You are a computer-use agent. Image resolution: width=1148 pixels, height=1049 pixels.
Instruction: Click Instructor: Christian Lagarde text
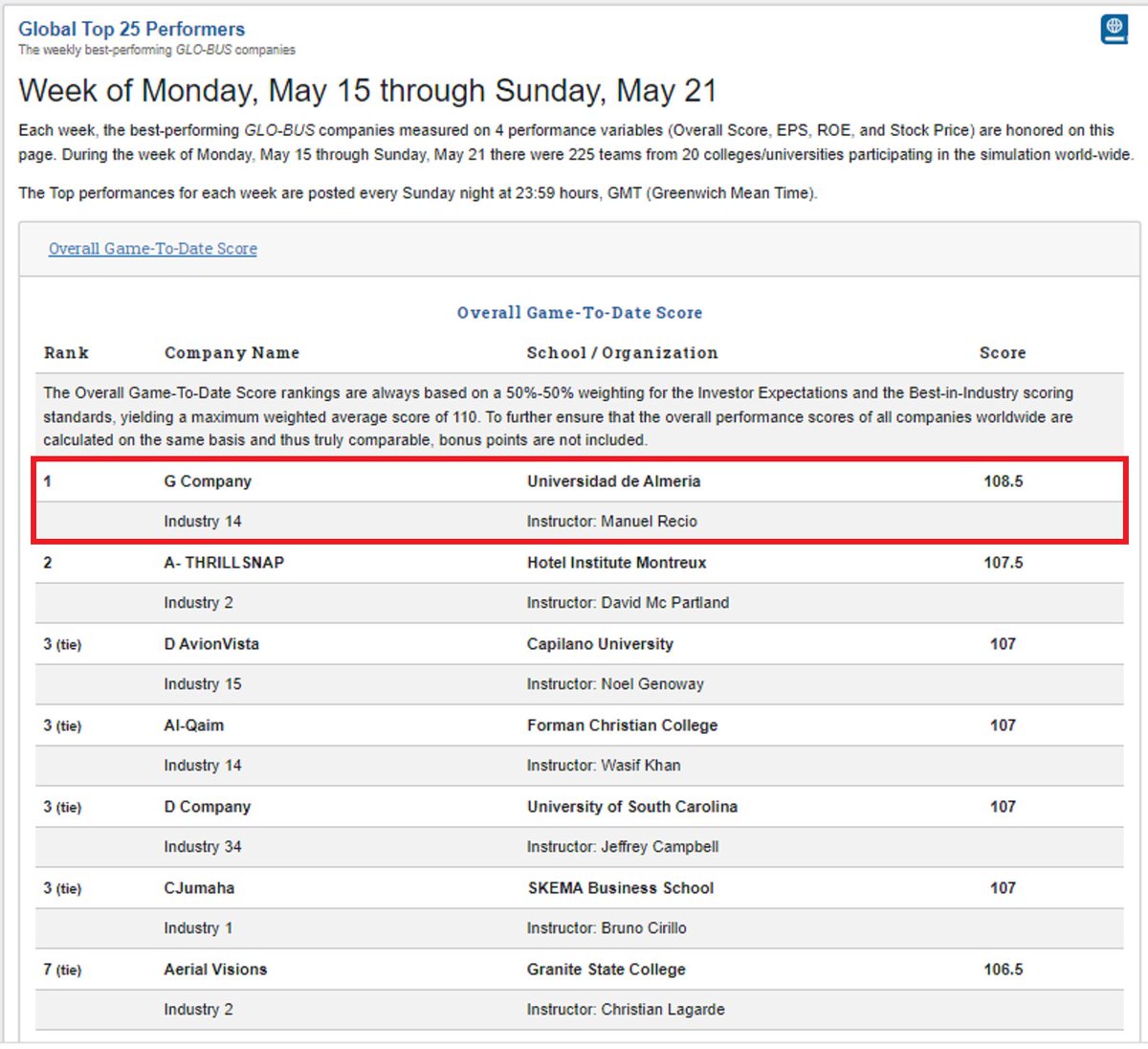click(626, 1010)
